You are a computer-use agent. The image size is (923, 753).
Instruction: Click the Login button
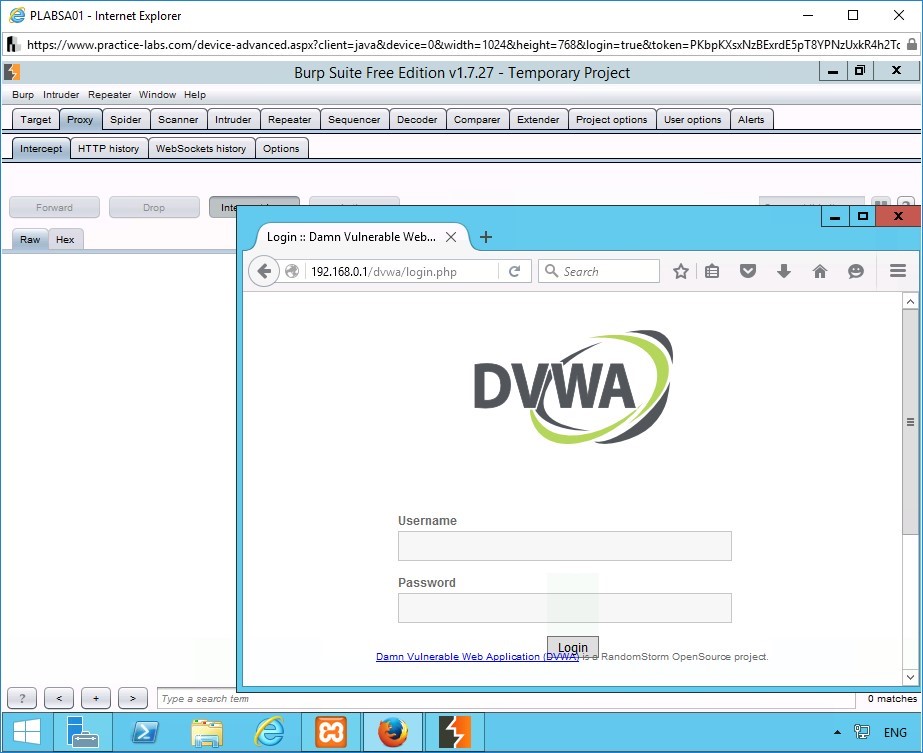(573, 647)
